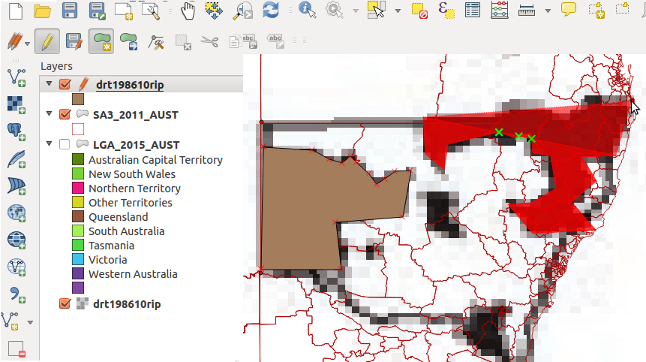Click the Remove Layer icon at sidebar bottom
Screen dimensions: 646x362
point(16,349)
